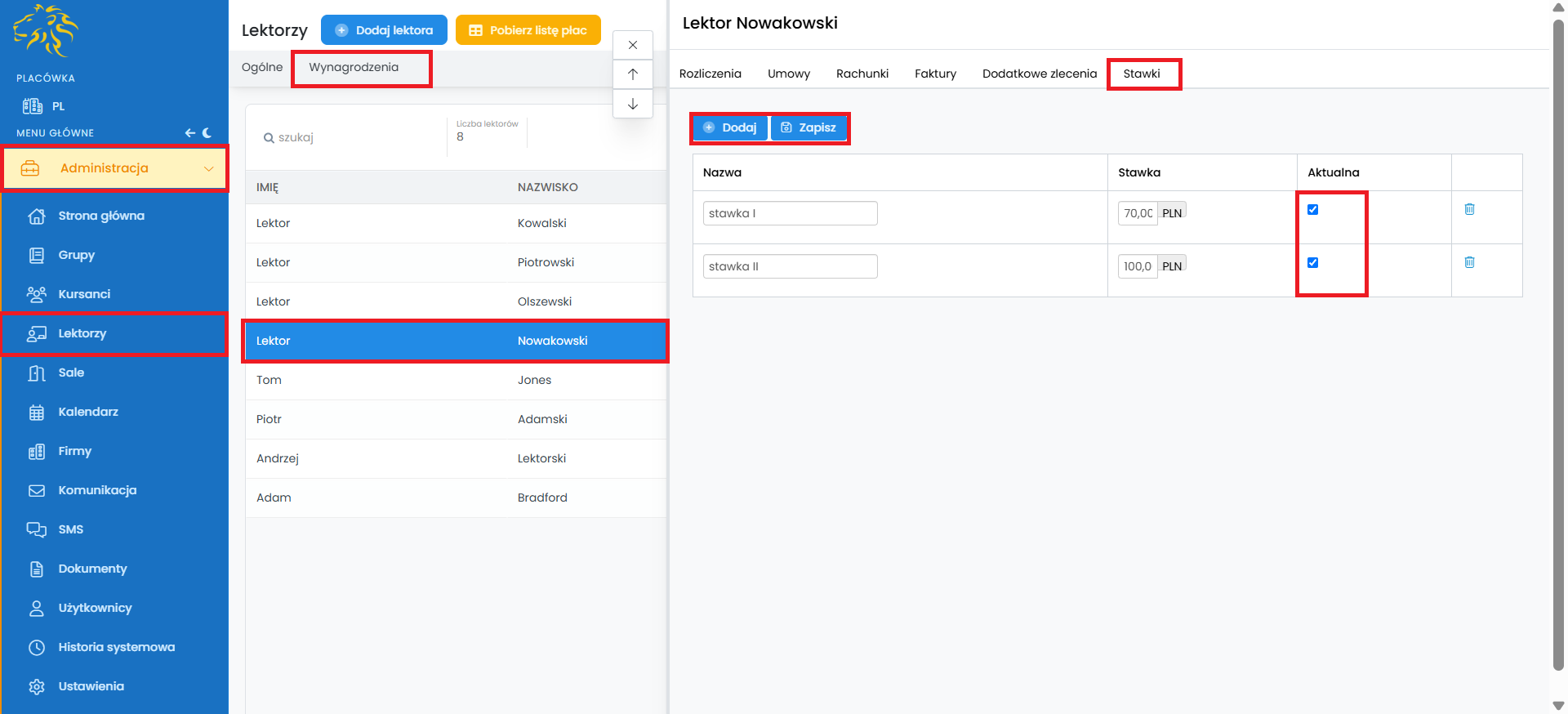The image size is (1568, 714).
Task: Delete the stawka I rate row
Action: 1469,209
